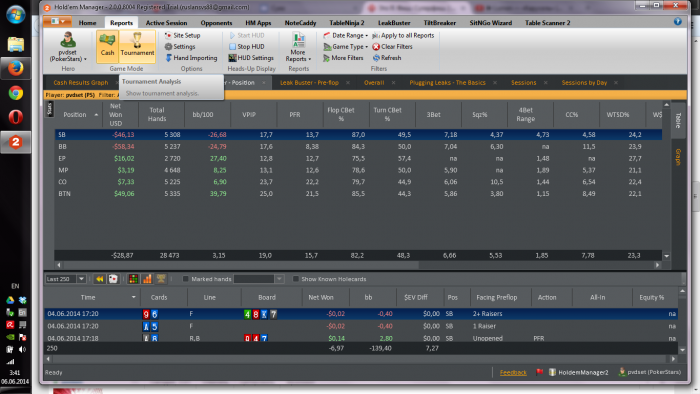Screen dimensions: 700x394
Task: Click position table scroll down arrow
Action: (667, 256)
